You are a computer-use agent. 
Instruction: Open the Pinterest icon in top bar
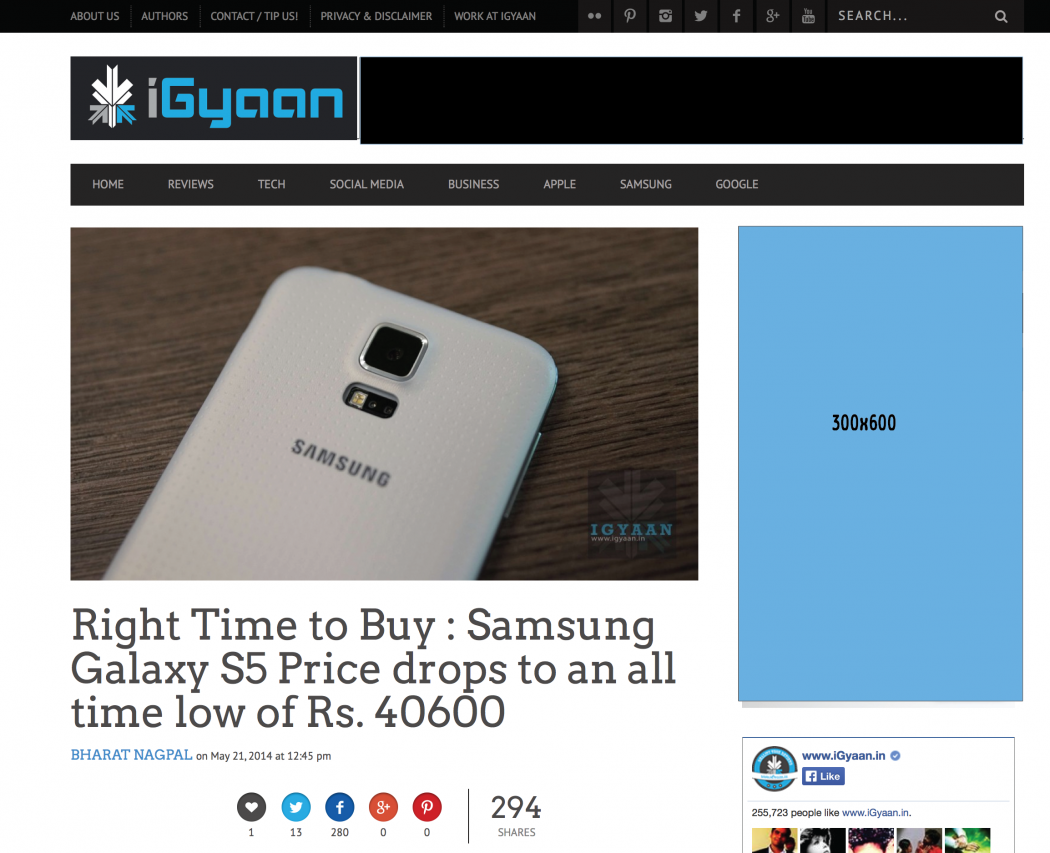629,16
